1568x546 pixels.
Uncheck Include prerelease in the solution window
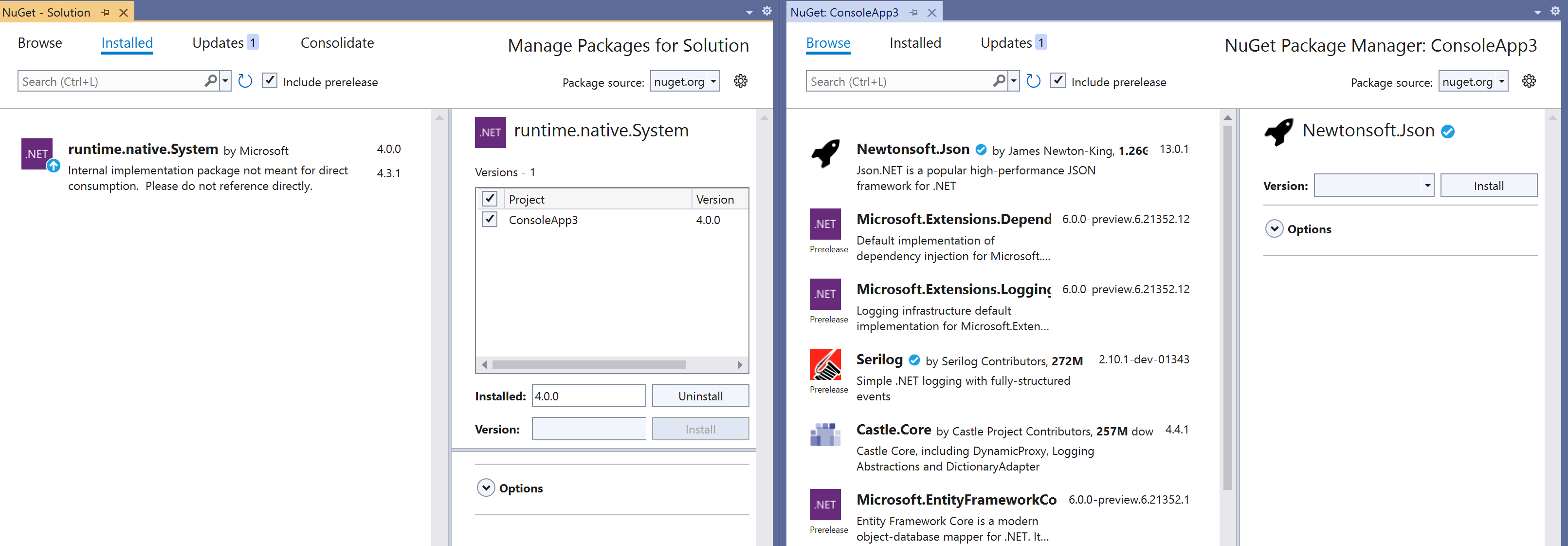(x=270, y=80)
